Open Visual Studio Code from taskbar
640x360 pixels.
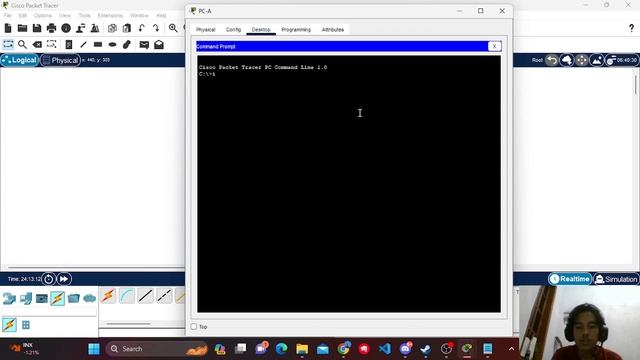[384, 349]
